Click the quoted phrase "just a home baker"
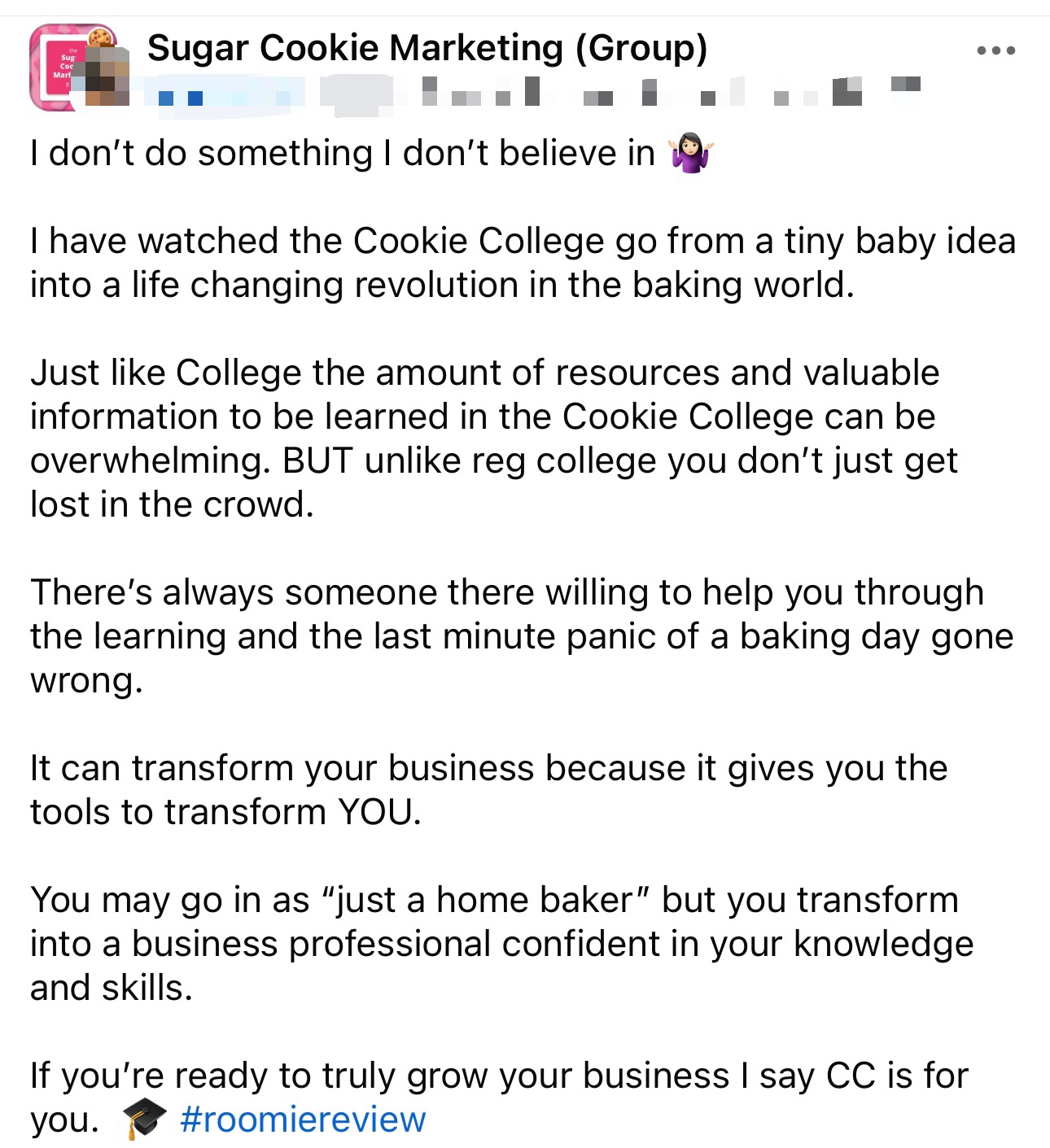Viewport: 1050px width, 1148px height. [x=483, y=900]
